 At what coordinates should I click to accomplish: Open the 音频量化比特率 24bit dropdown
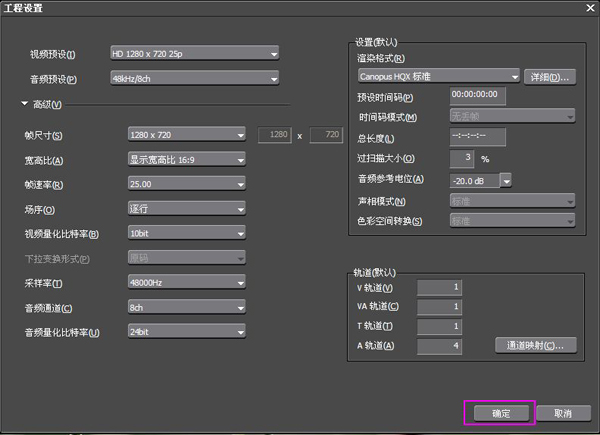187,332
